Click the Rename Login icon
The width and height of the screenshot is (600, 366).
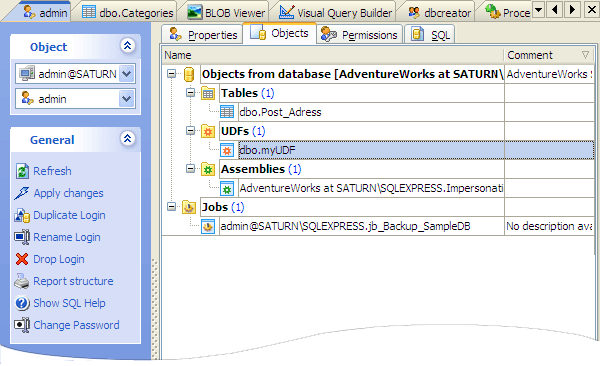[x=22, y=237]
